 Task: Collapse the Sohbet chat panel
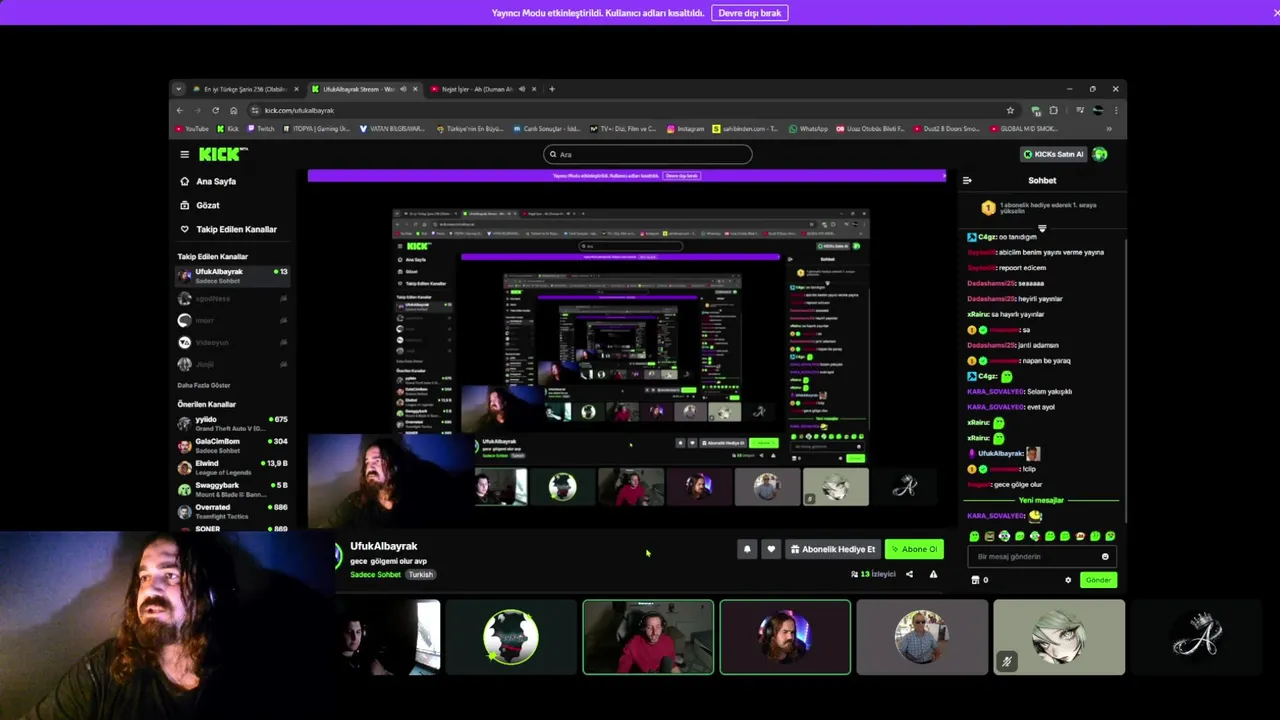click(967, 181)
